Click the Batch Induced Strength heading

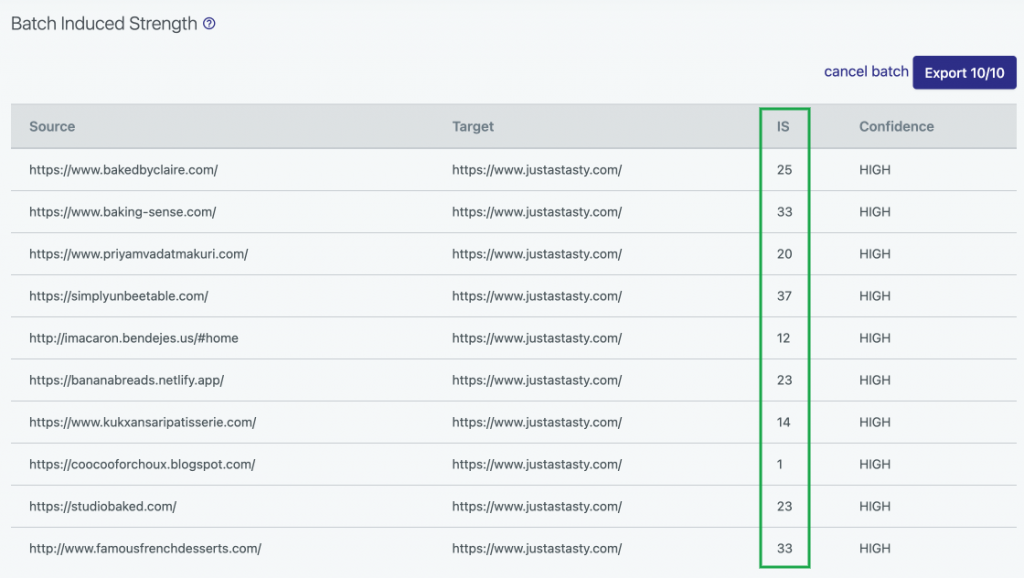[x=104, y=24]
